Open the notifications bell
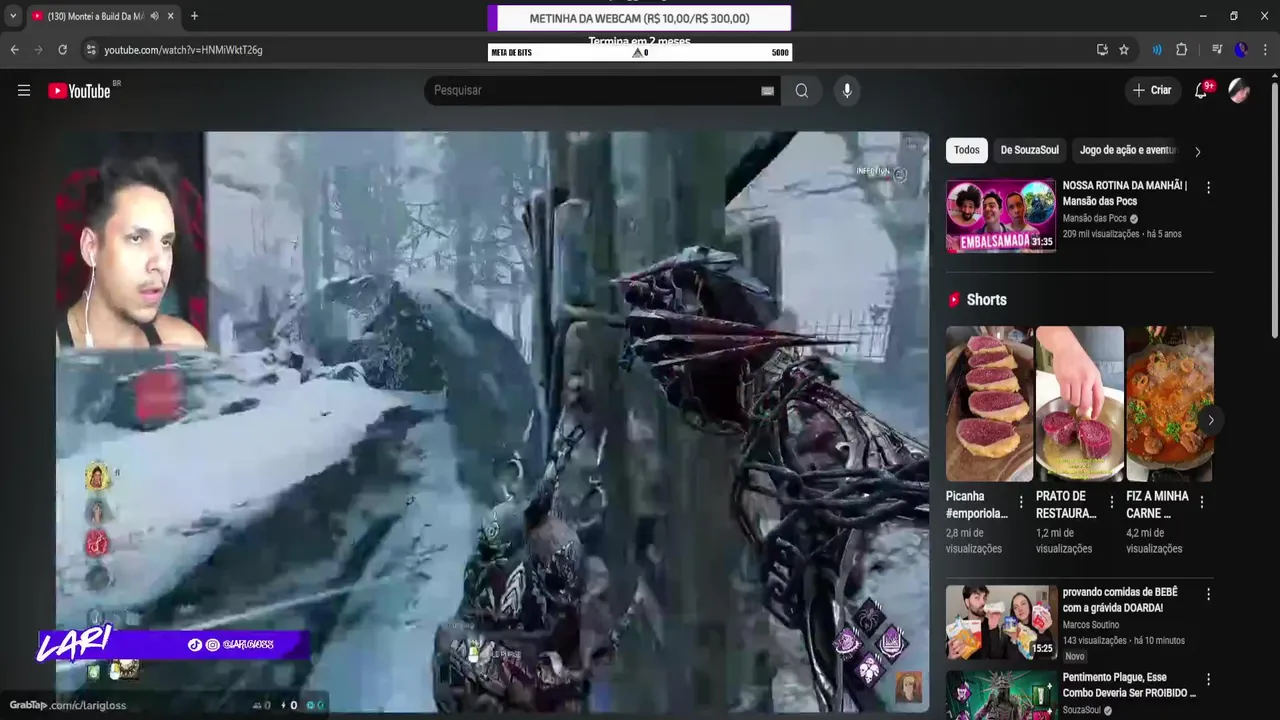The width and height of the screenshot is (1280, 720). tap(1202, 91)
